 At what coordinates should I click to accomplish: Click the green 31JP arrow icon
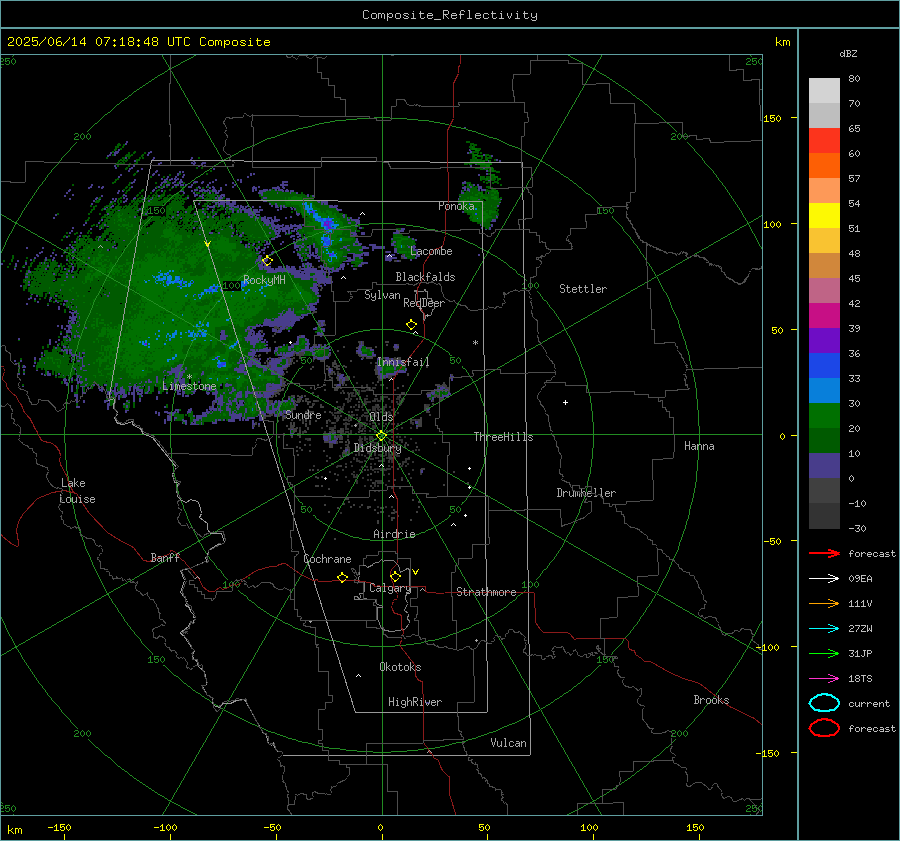(824, 653)
